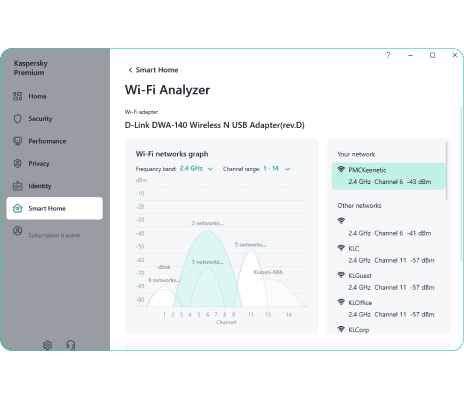Open support via headset icon
The height and width of the screenshot is (400, 464).
click(x=71, y=345)
